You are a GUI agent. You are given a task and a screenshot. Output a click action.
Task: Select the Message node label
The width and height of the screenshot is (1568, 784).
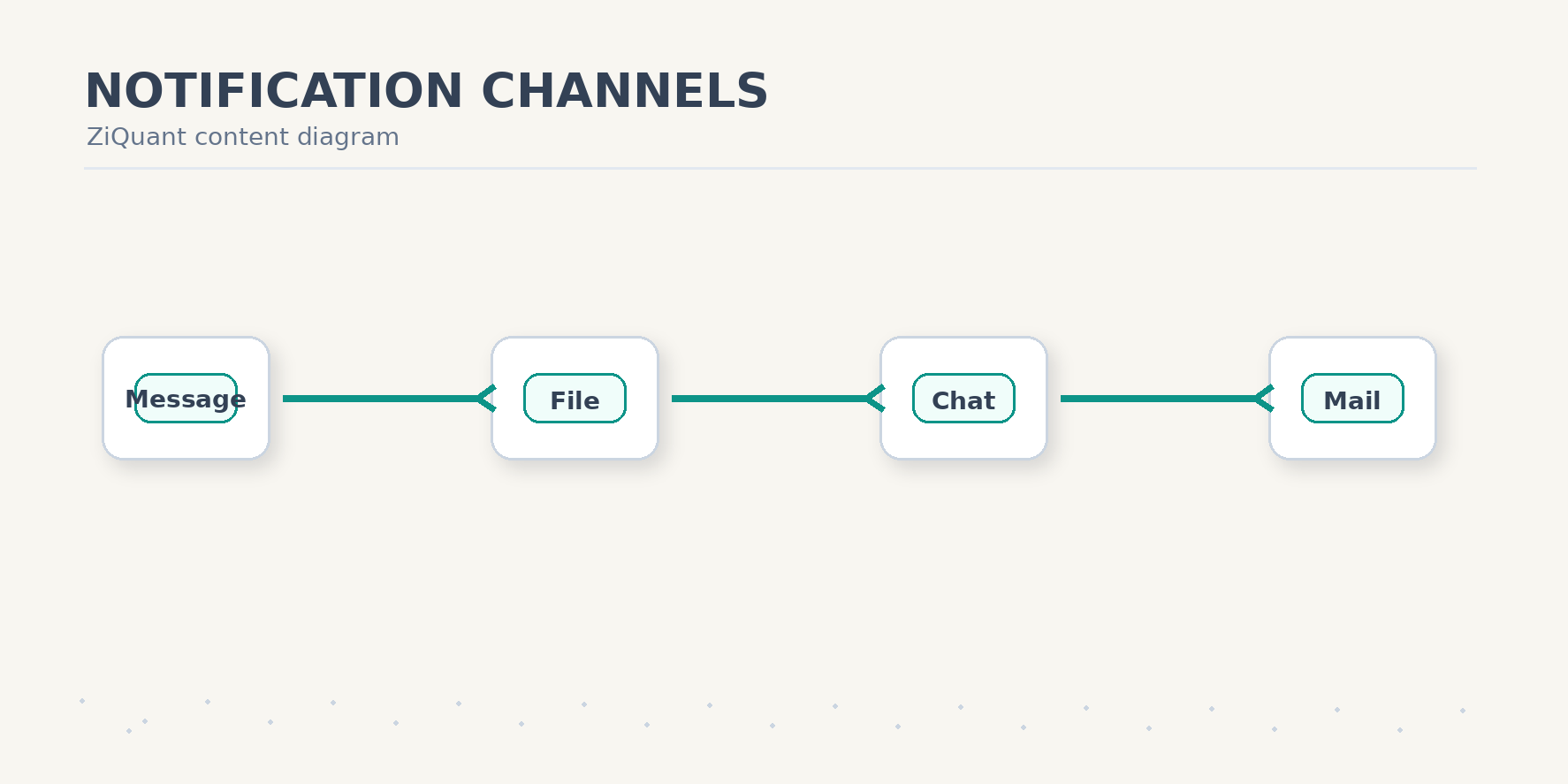coord(186,400)
